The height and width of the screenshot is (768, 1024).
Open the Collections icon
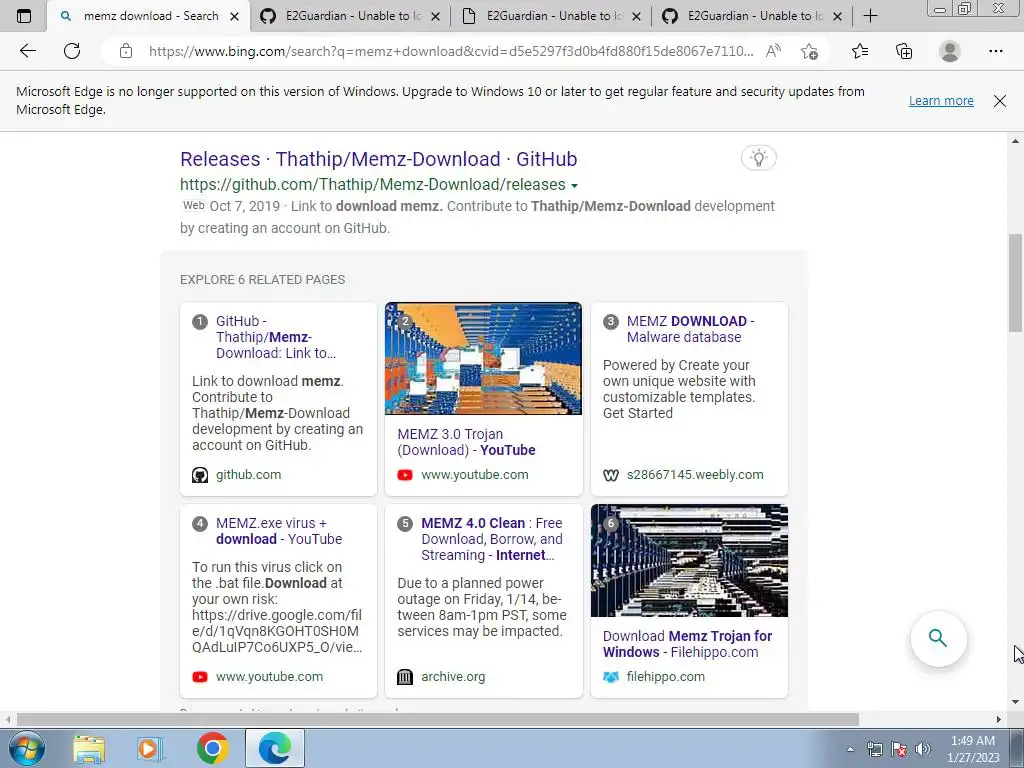tap(904, 51)
